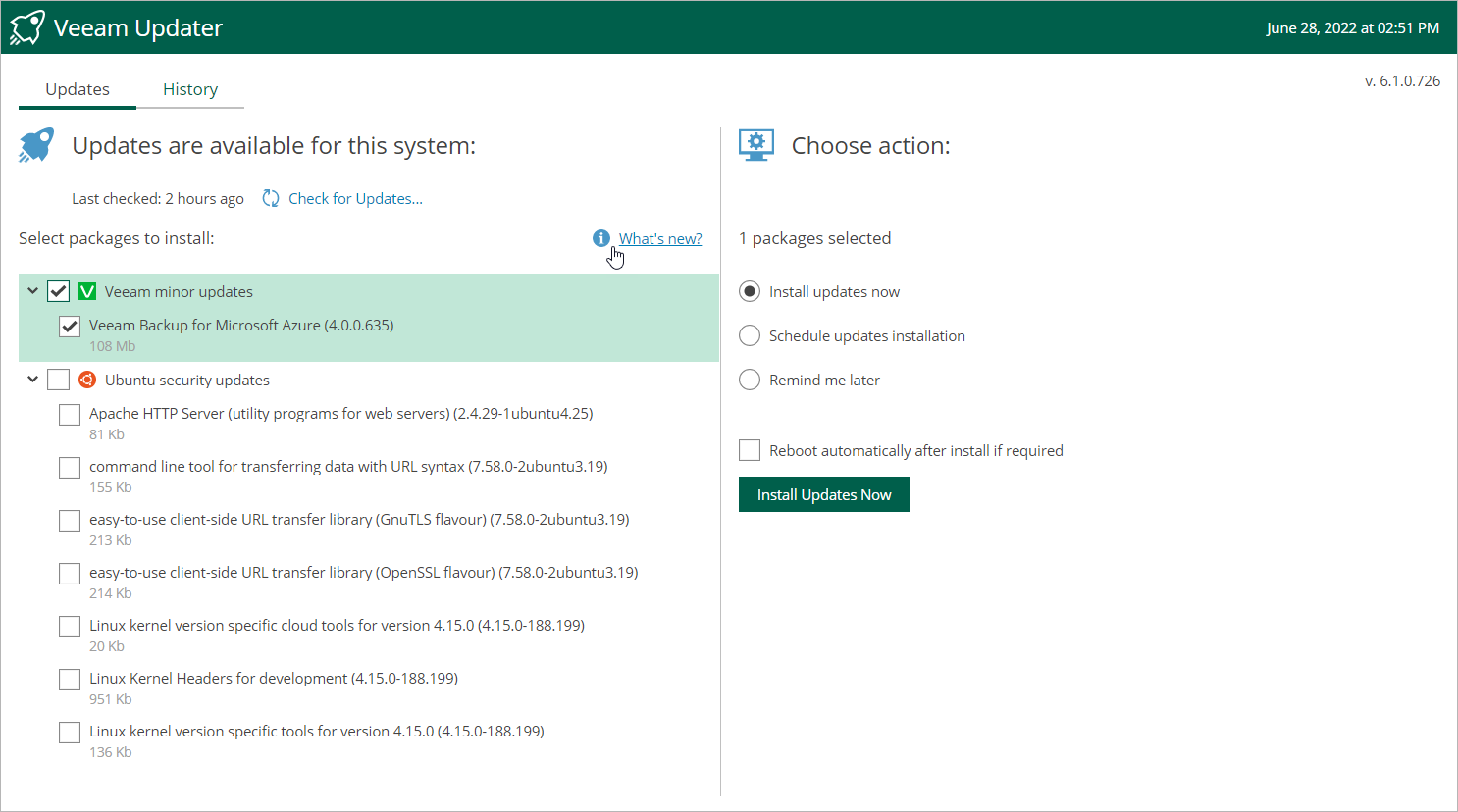This screenshot has width=1458, height=812.
Task: Click the orange Ubuntu logo icon
Action: (87, 380)
